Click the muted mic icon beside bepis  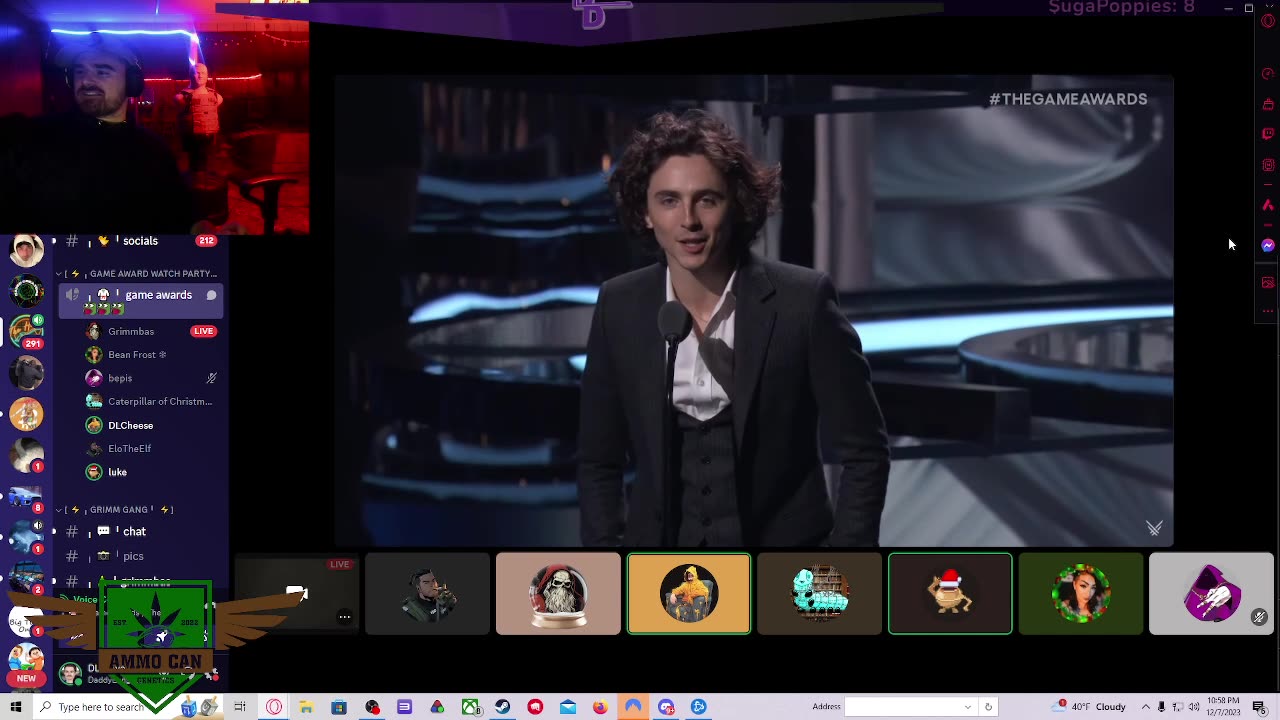pos(211,378)
